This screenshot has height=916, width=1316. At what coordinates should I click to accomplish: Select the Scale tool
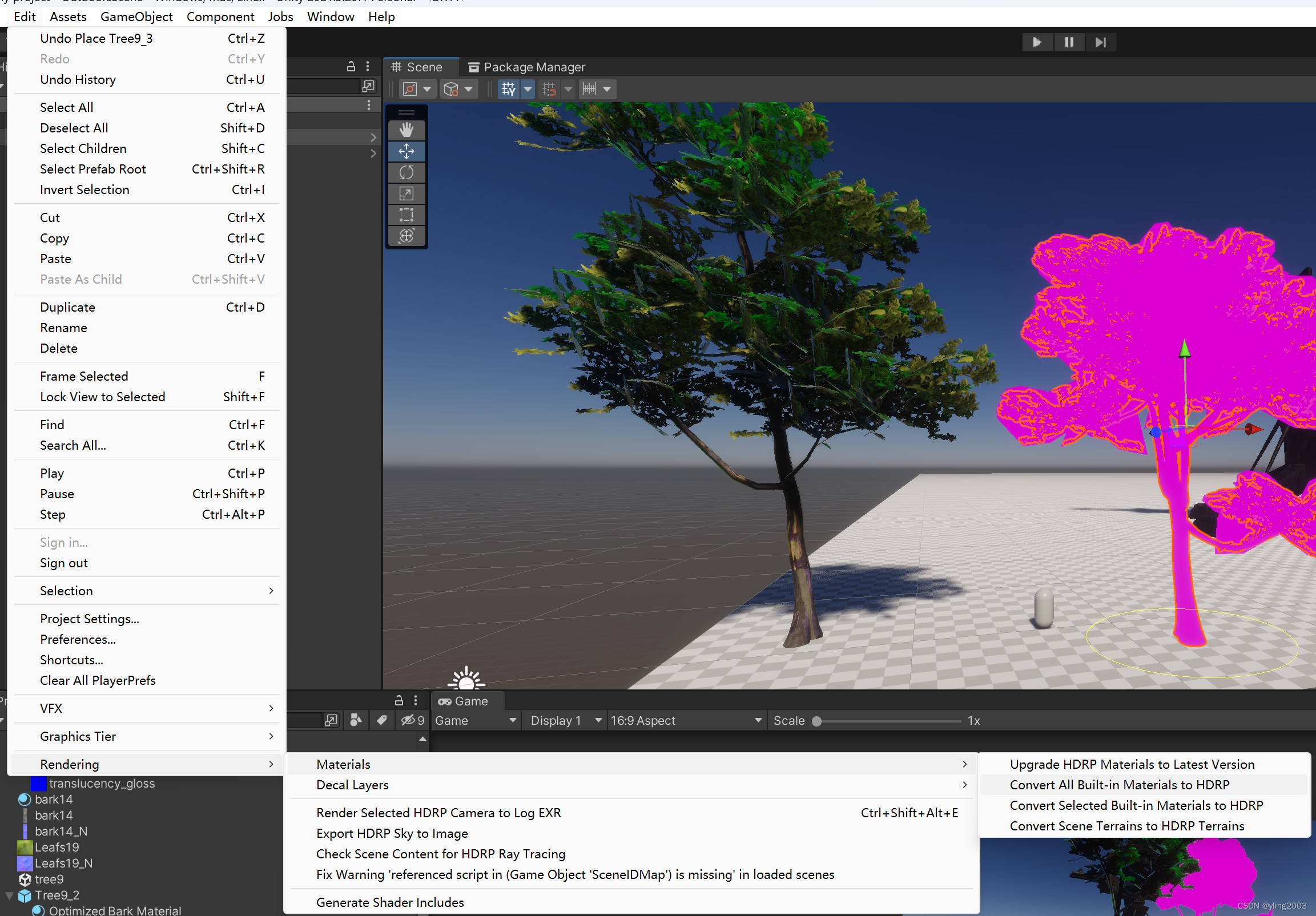[406, 193]
